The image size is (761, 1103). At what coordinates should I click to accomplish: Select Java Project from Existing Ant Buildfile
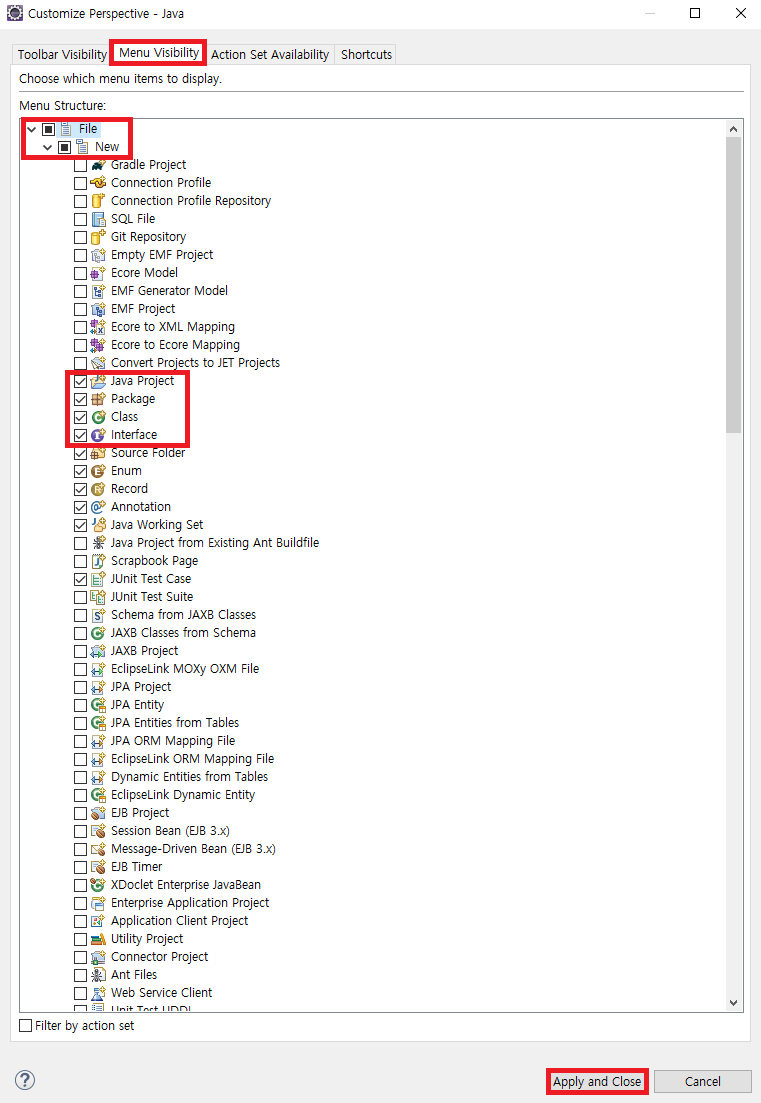pyautogui.click(x=215, y=543)
